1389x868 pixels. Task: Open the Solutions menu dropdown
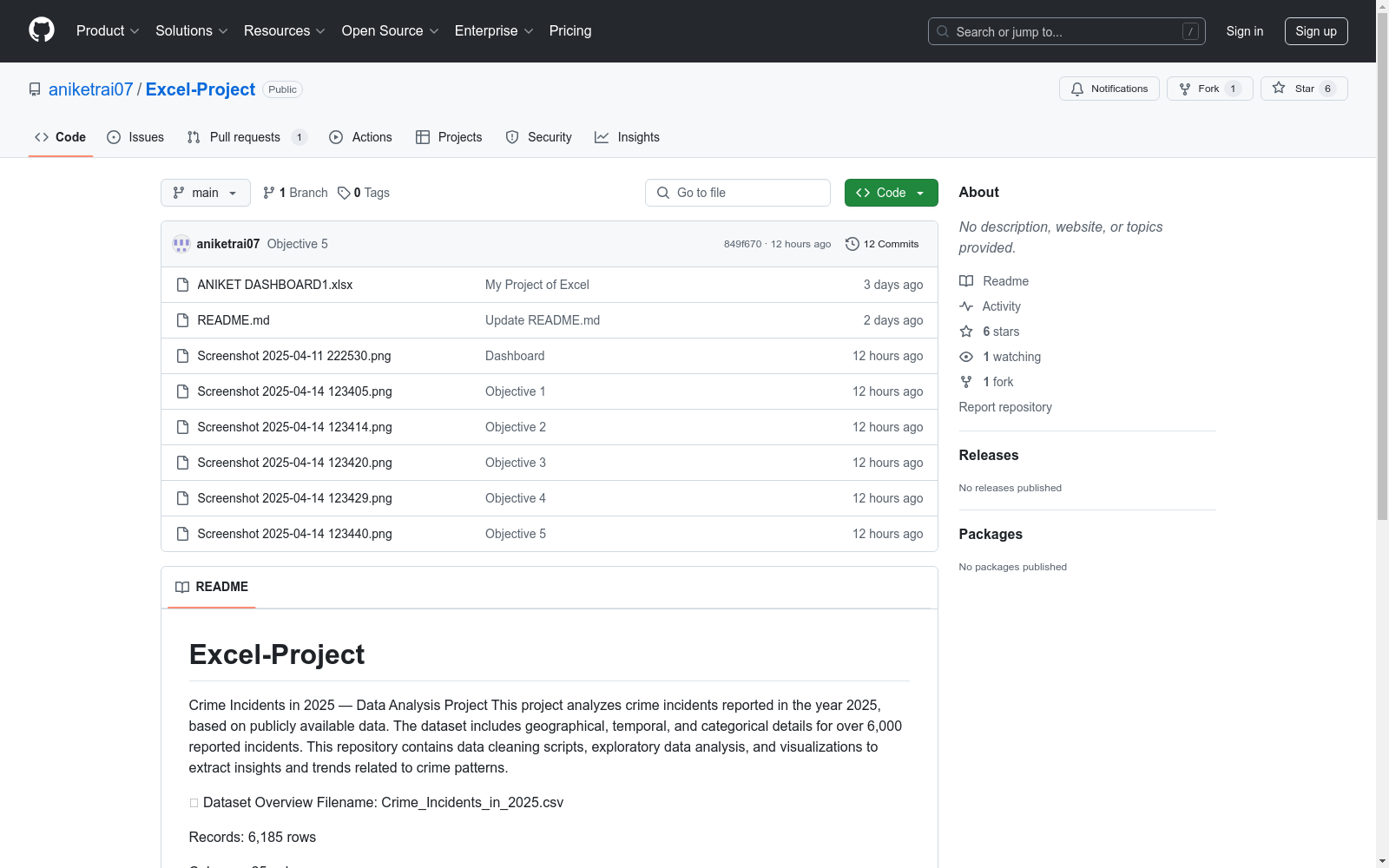[191, 31]
